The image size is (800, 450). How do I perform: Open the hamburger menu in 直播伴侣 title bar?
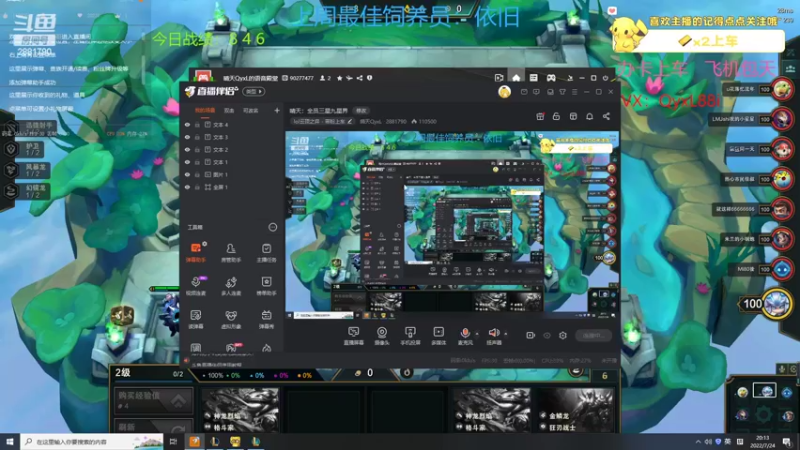574,92
